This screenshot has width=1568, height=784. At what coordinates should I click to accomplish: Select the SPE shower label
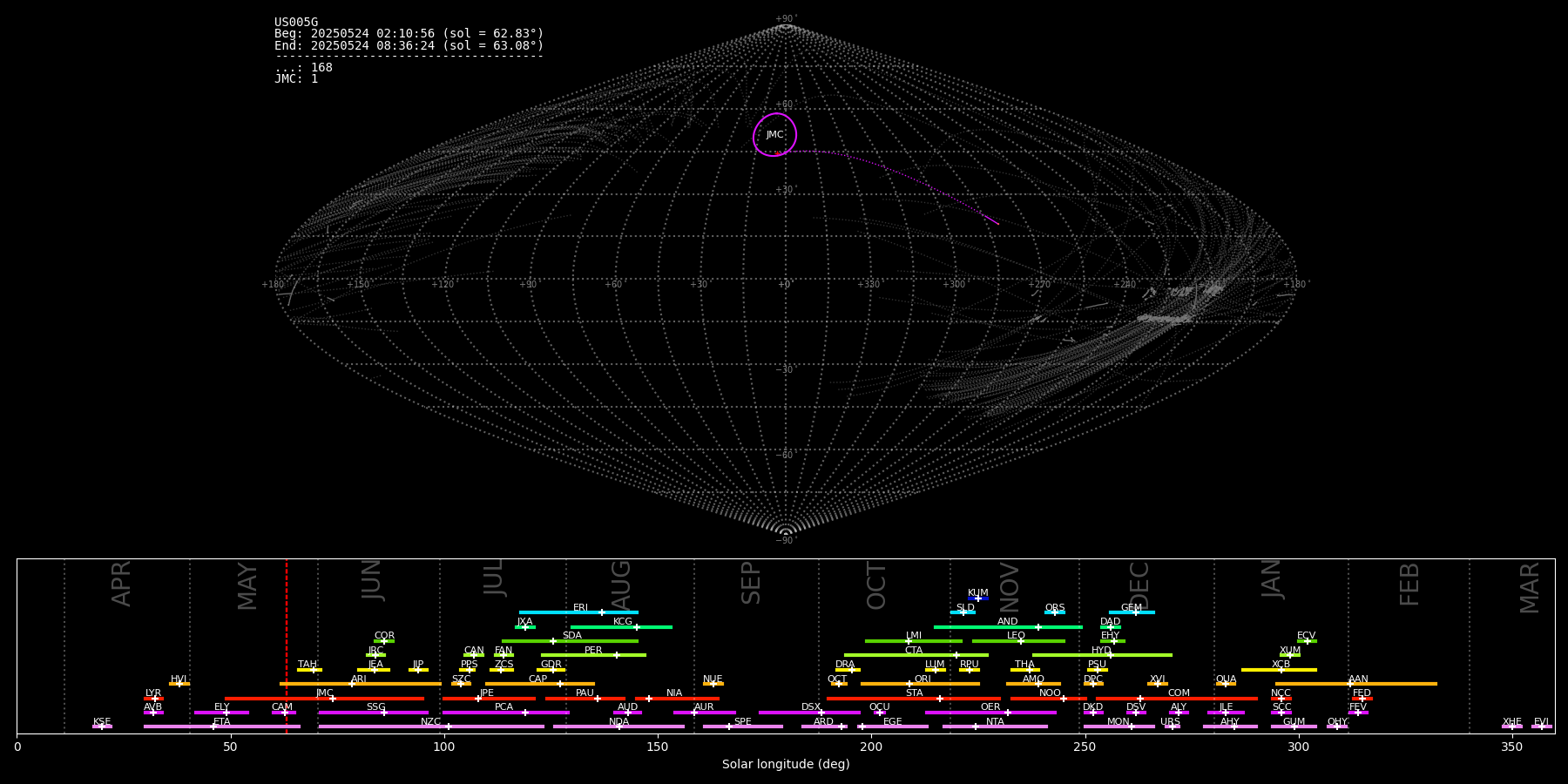coord(743,722)
